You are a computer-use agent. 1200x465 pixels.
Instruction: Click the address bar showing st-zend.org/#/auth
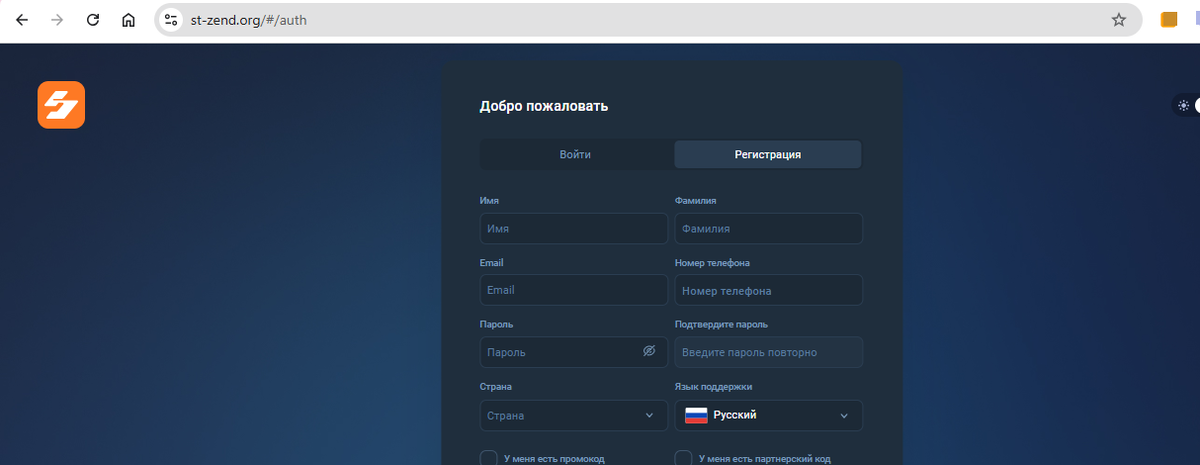(x=648, y=20)
